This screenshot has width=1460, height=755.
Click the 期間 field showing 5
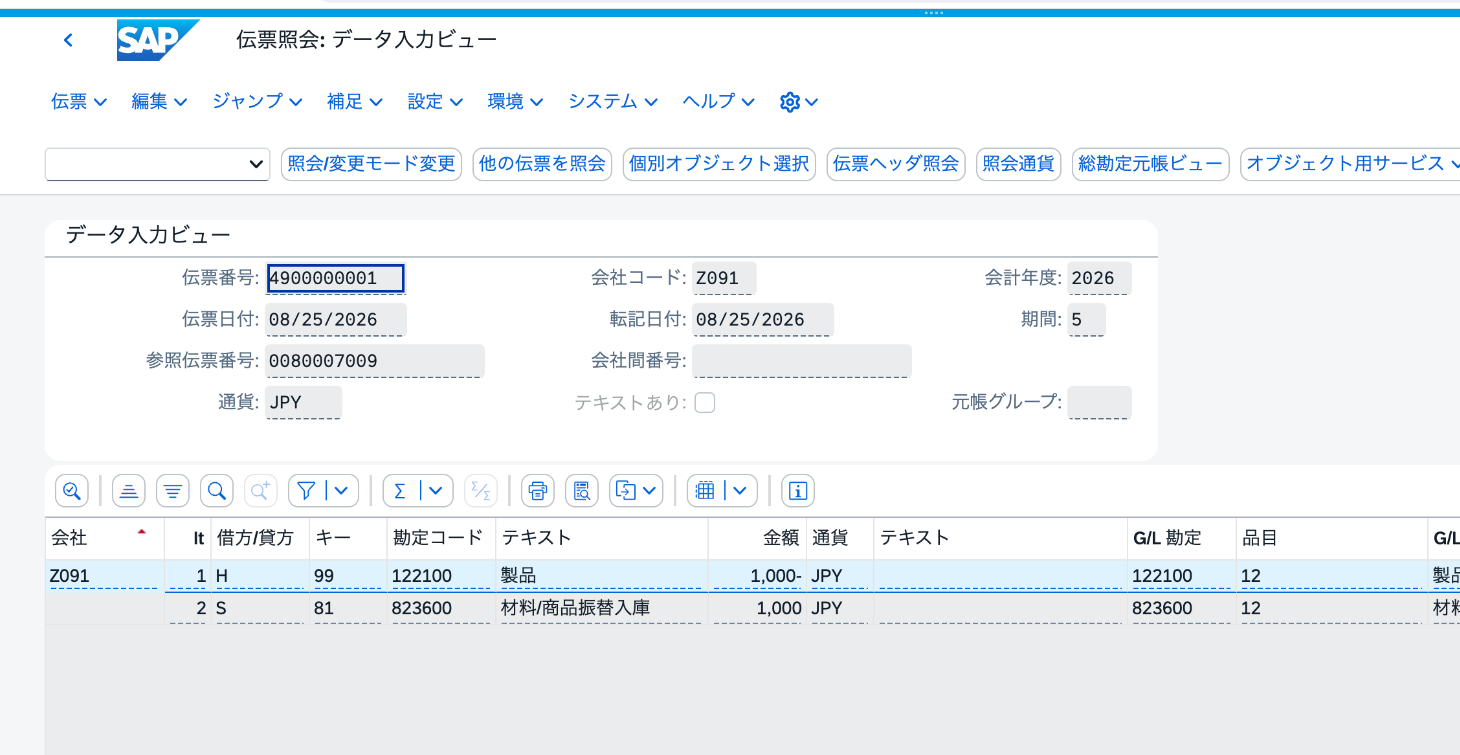(x=1086, y=320)
